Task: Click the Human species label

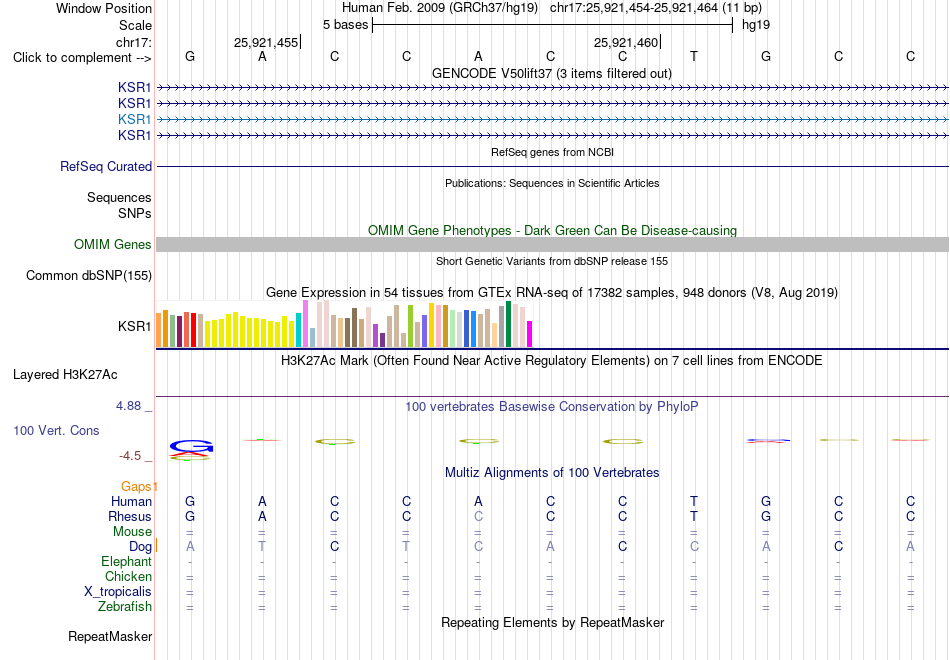Action: tap(131, 501)
